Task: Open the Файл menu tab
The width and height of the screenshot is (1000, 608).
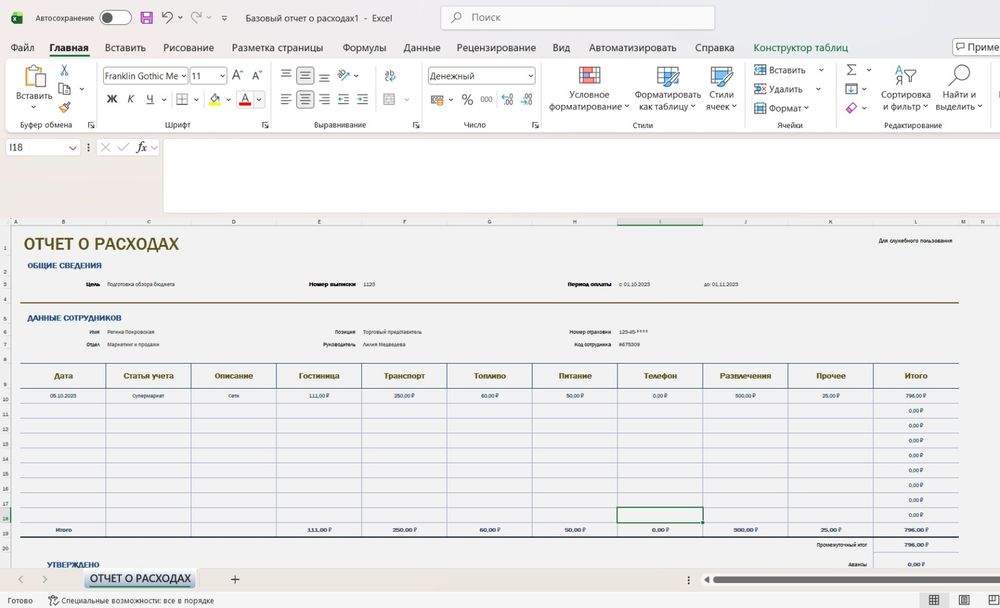Action: click(x=22, y=48)
